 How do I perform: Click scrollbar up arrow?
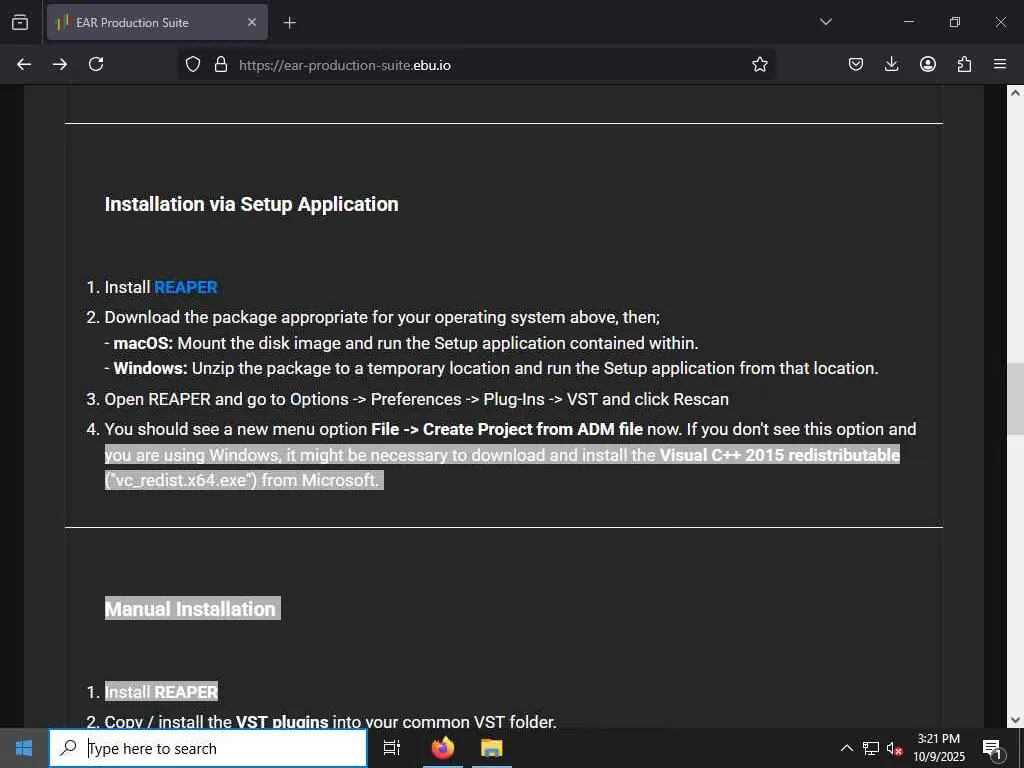(1015, 93)
